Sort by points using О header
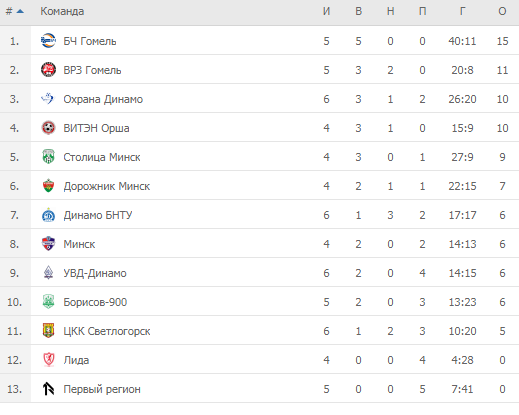Screen dimensions: 519x415 502,11
